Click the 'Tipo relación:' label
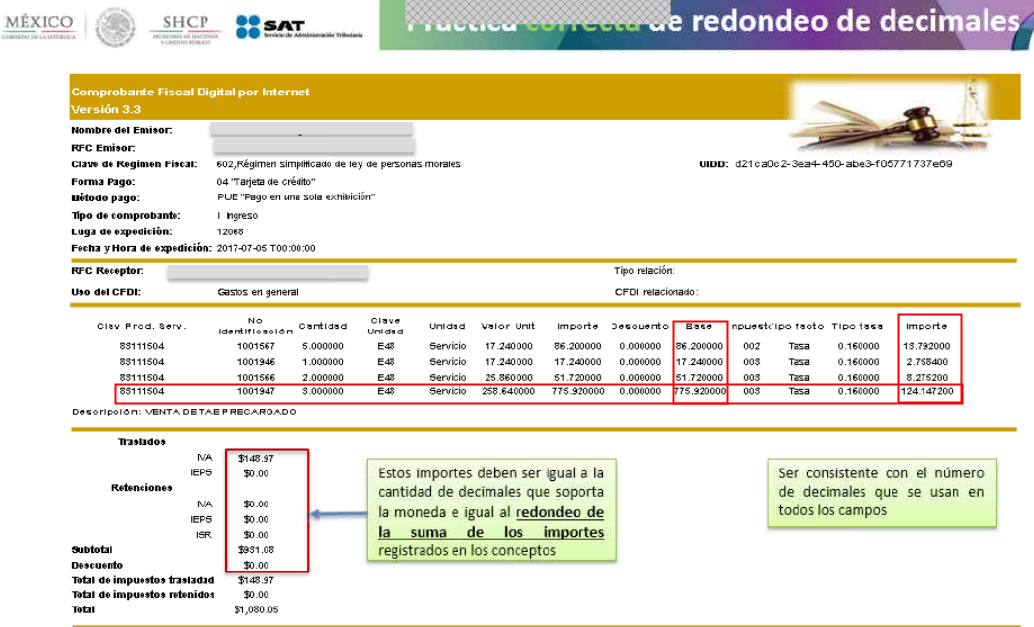Viewport: 1034px width, 627px height. [x=644, y=270]
